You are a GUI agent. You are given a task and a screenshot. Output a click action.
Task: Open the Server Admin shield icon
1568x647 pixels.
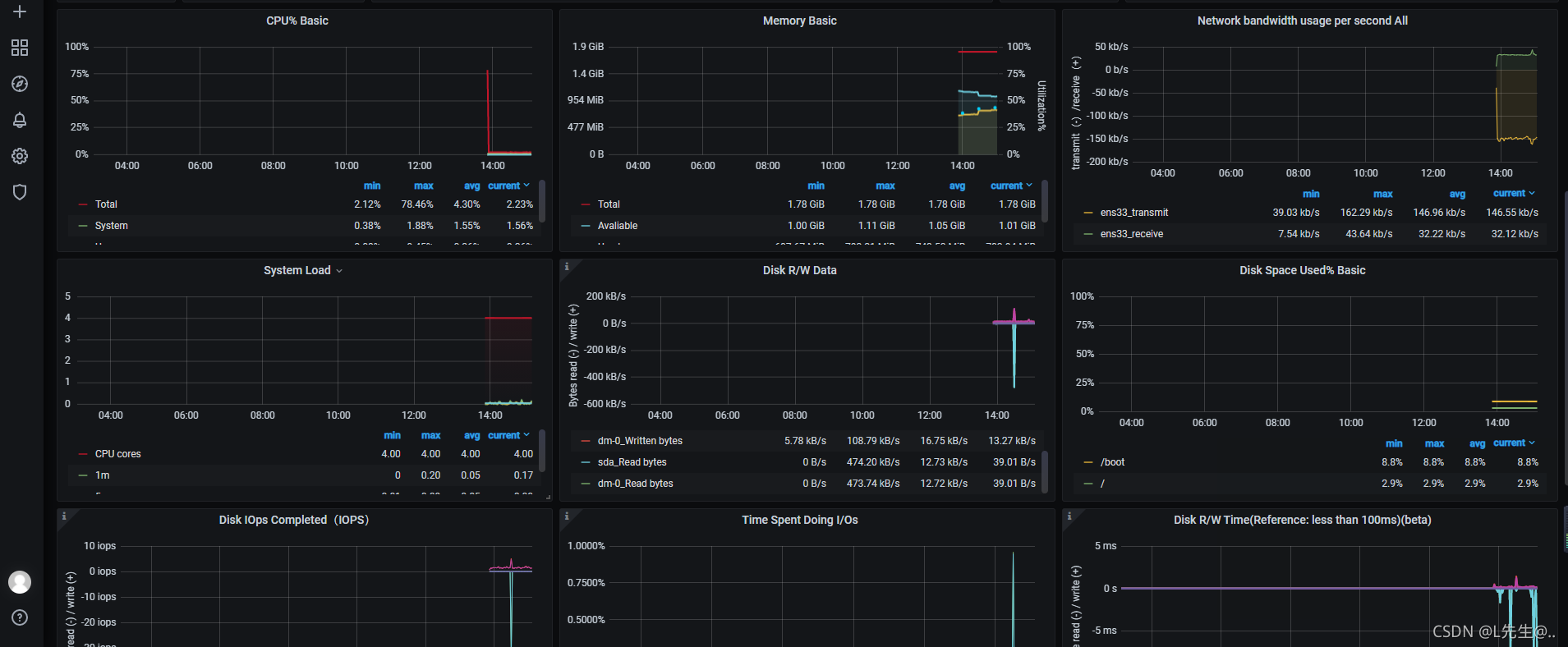20,192
